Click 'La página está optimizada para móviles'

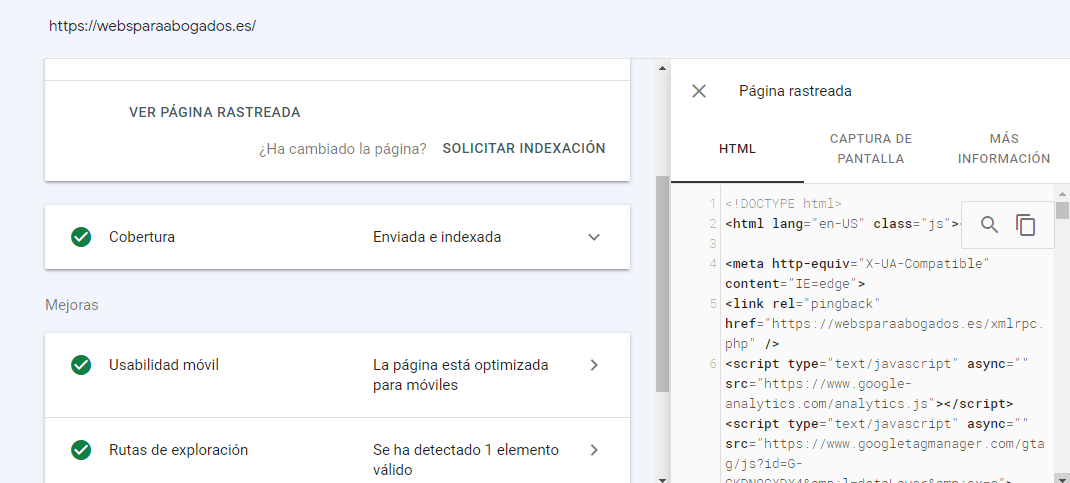[x=461, y=375]
